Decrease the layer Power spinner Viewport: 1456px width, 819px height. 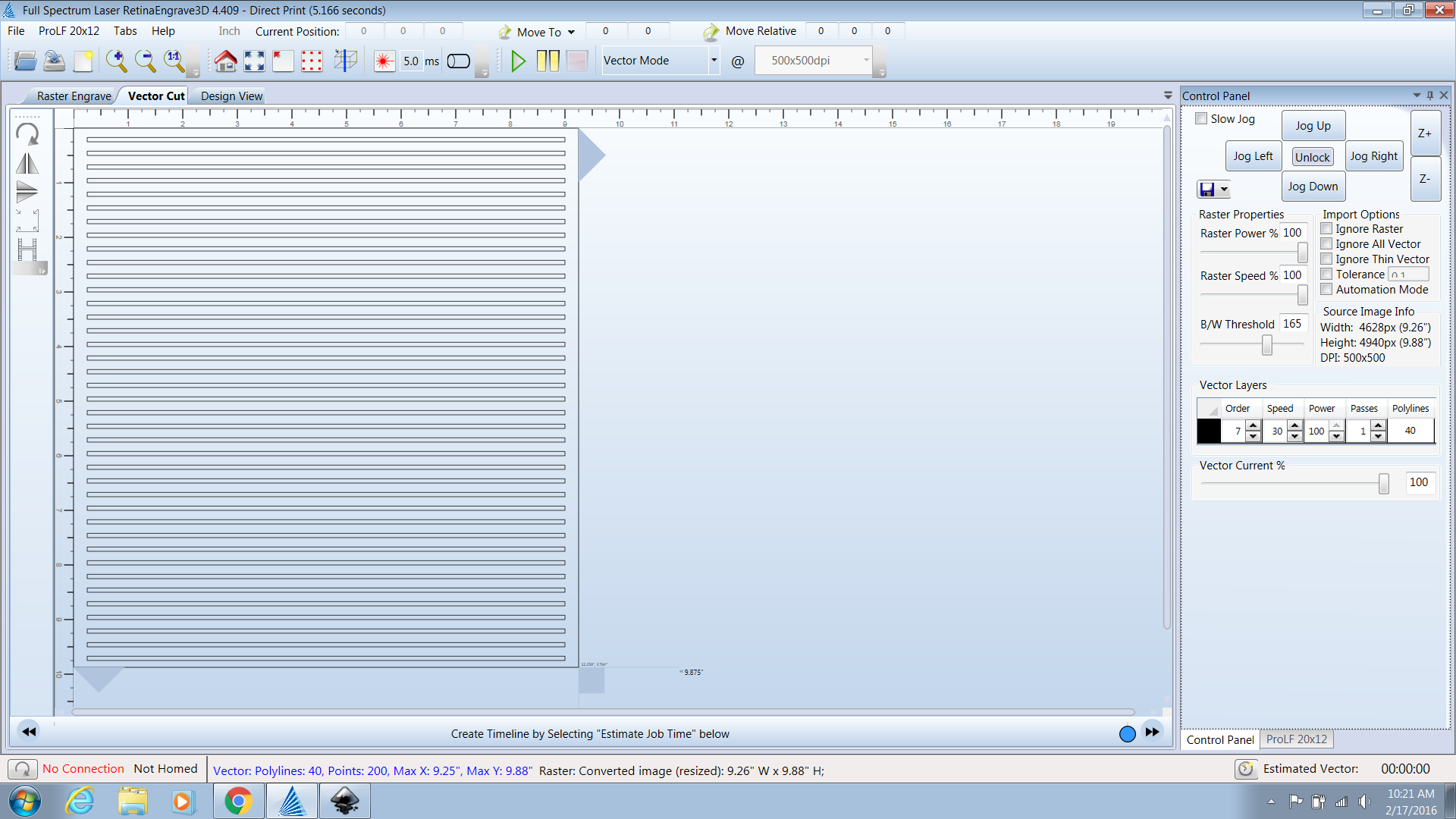point(1337,436)
